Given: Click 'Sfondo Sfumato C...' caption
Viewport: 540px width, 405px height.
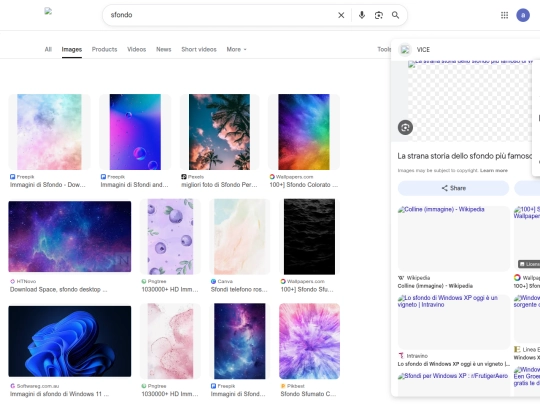Looking at the screenshot, I should click(308, 394).
